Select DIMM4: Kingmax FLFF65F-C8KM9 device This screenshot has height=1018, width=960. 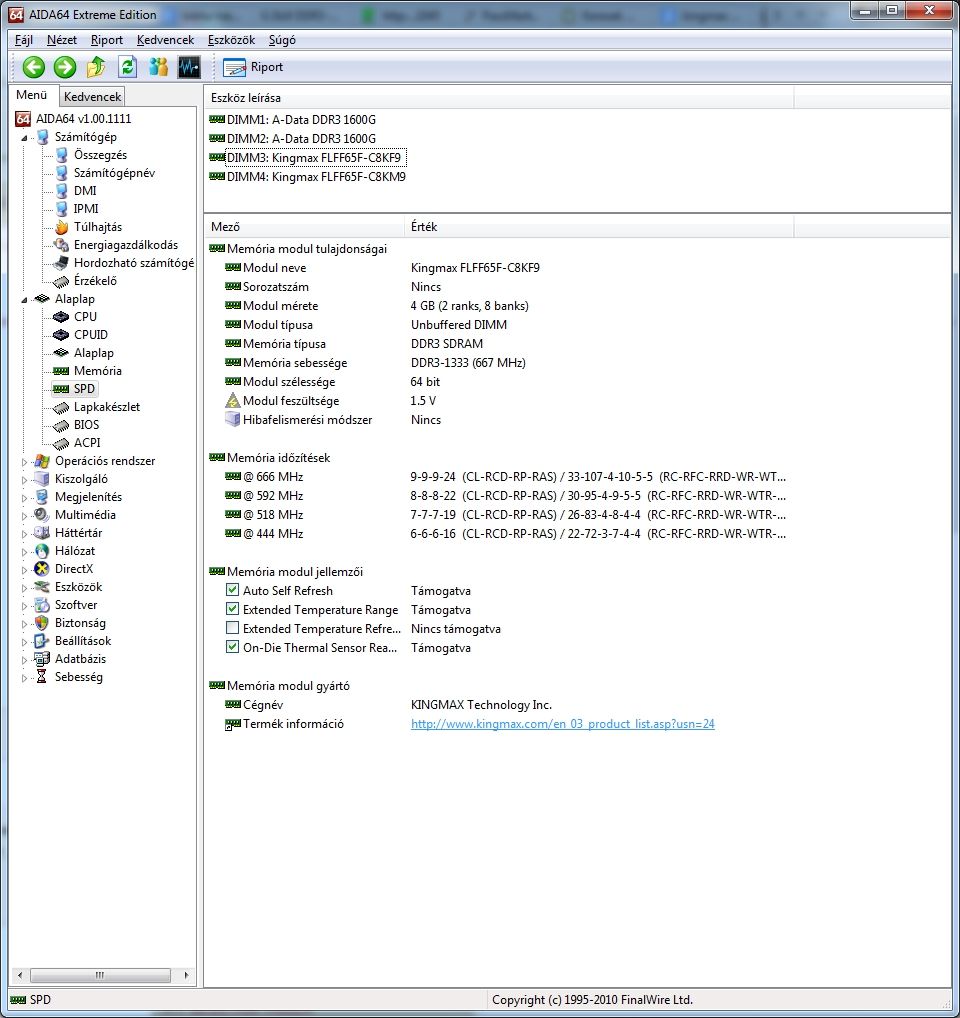(x=316, y=177)
